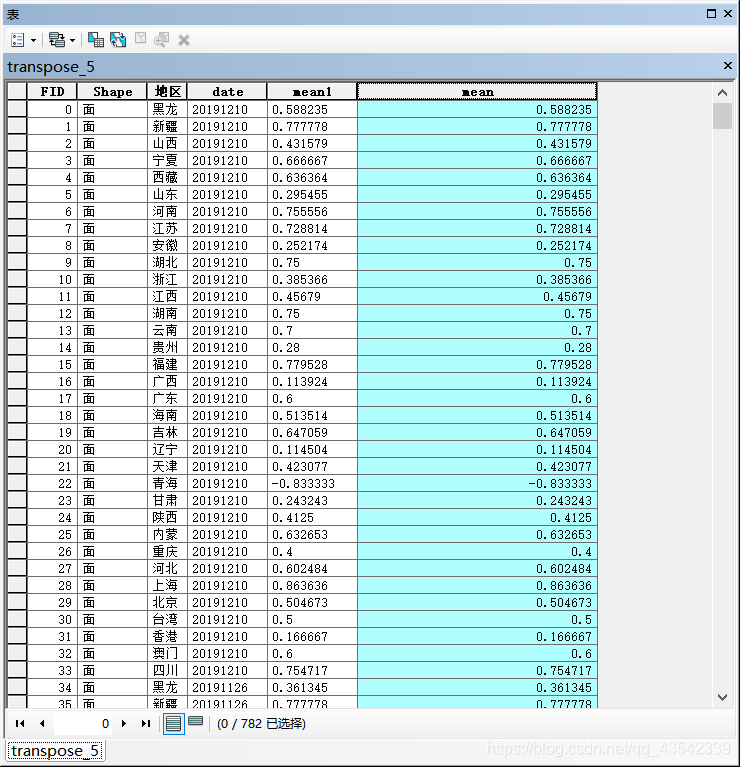
Task: Open the Related Tables icon
Action: coord(57,40)
